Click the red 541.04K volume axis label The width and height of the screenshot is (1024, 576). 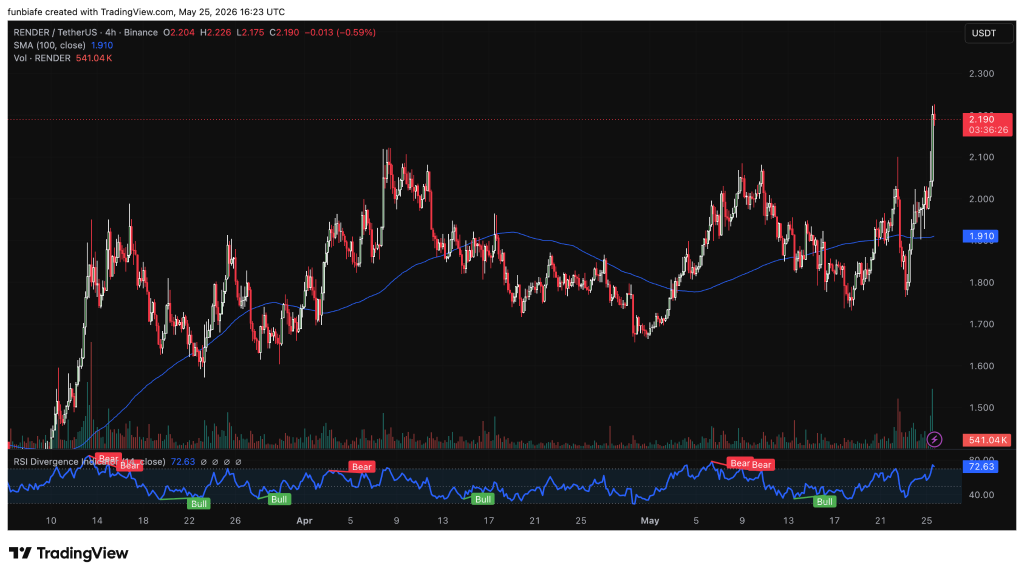pyautogui.click(x=987, y=440)
